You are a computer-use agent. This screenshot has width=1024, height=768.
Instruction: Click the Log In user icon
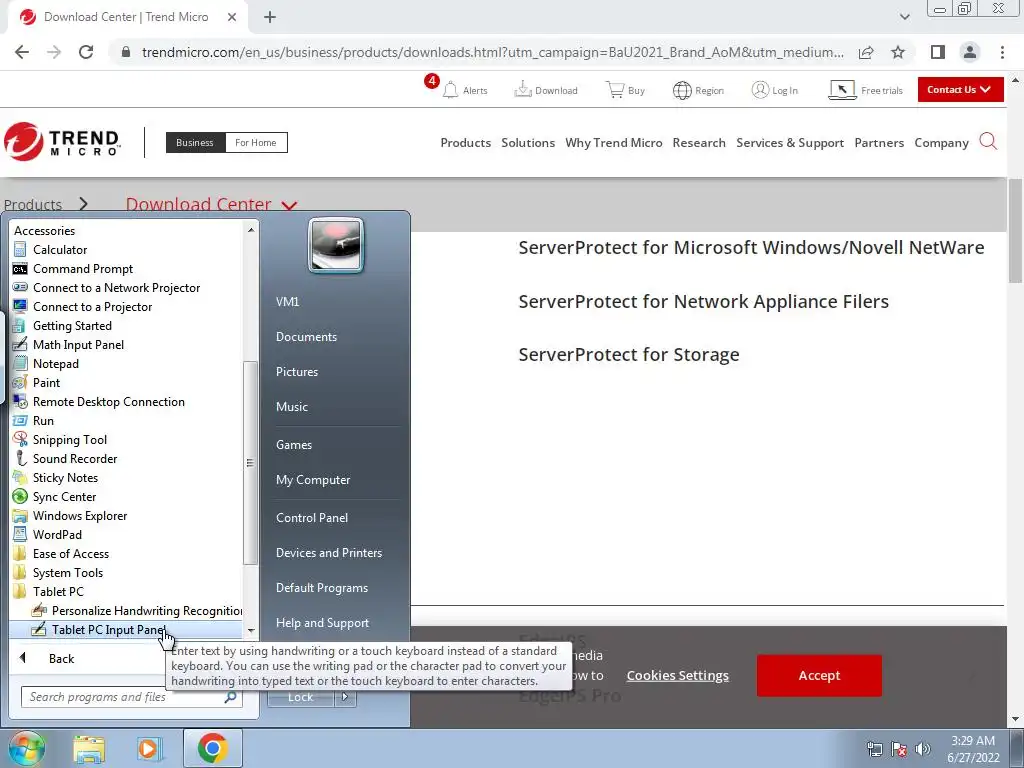(x=760, y=89)
